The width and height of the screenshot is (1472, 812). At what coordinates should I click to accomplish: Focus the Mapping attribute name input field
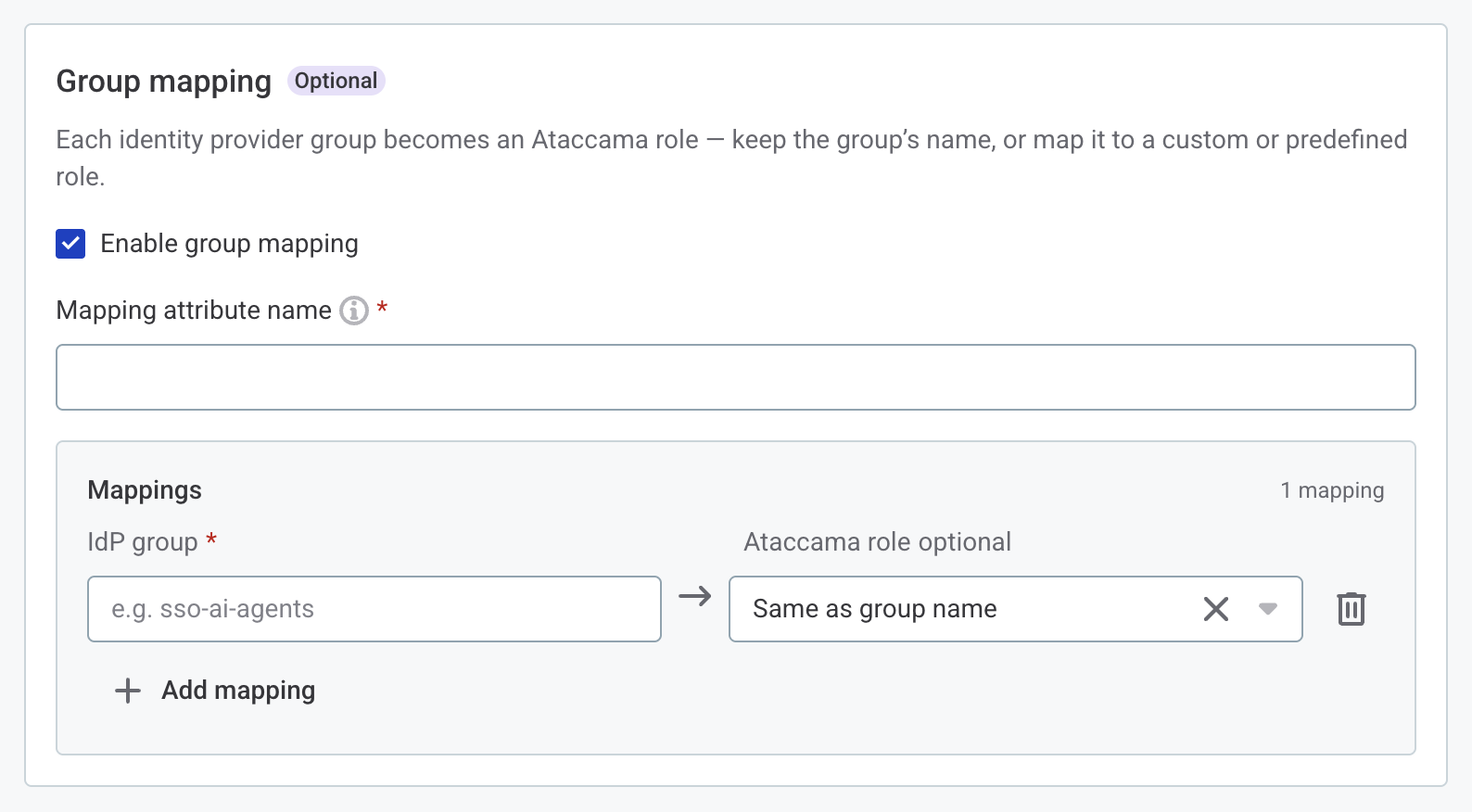point(736,377)
